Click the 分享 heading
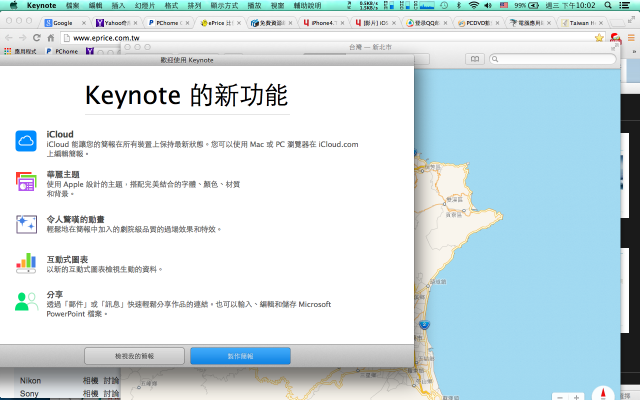The image size is (640, 400). [55, 295]
